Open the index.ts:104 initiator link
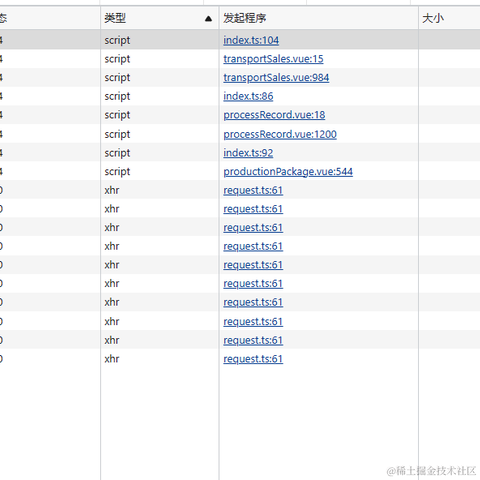 click(x=251, y=40)
